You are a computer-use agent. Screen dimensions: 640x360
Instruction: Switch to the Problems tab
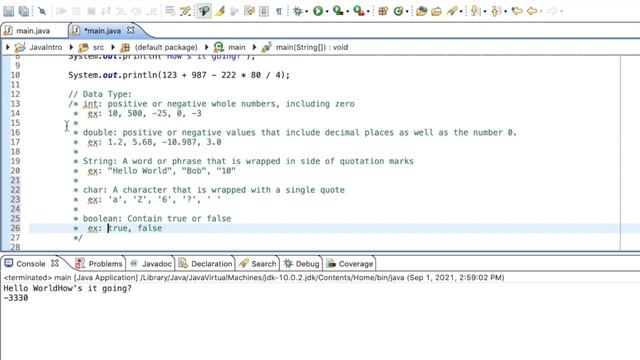[x=105, y=264]
